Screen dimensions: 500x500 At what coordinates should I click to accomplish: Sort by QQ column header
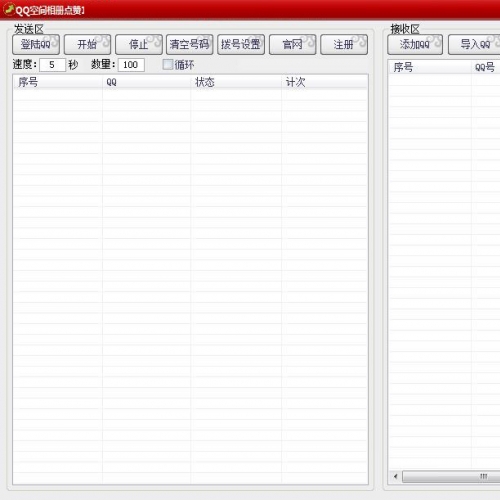[x=146, y=82]
